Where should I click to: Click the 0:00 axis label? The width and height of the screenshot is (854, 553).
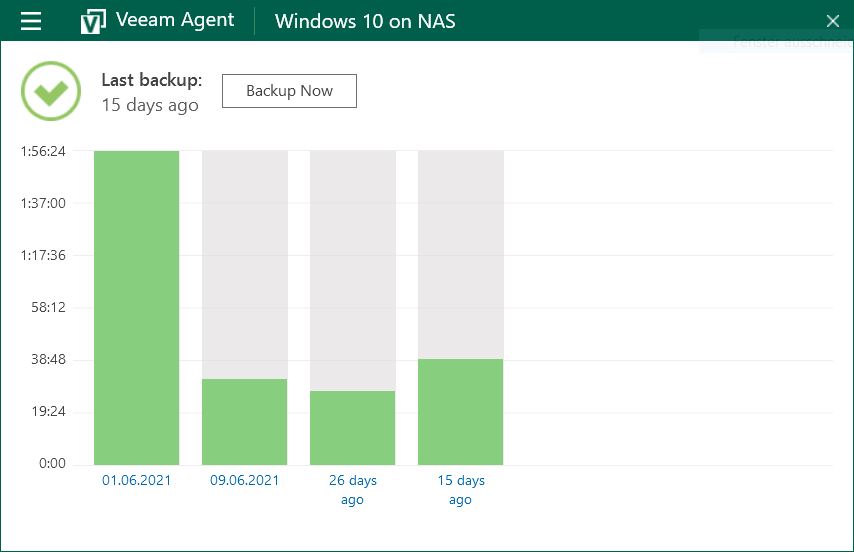[52, 464]
